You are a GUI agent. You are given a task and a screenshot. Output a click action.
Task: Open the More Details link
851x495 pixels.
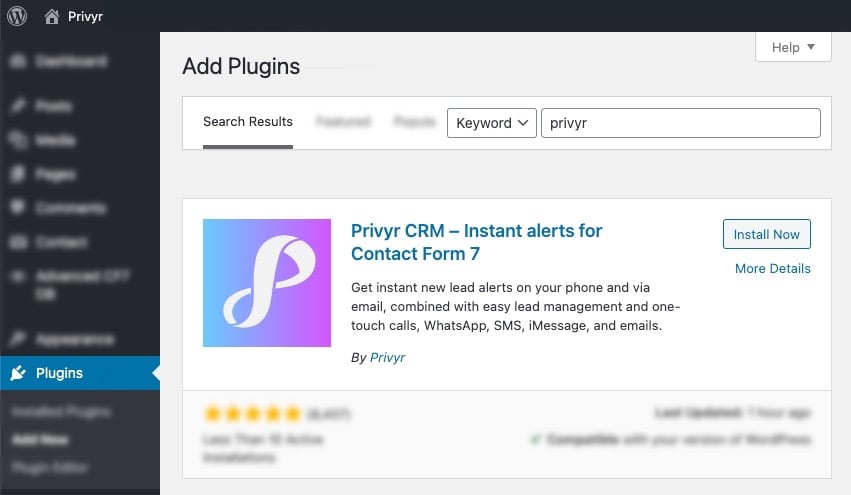coord(772,268)
